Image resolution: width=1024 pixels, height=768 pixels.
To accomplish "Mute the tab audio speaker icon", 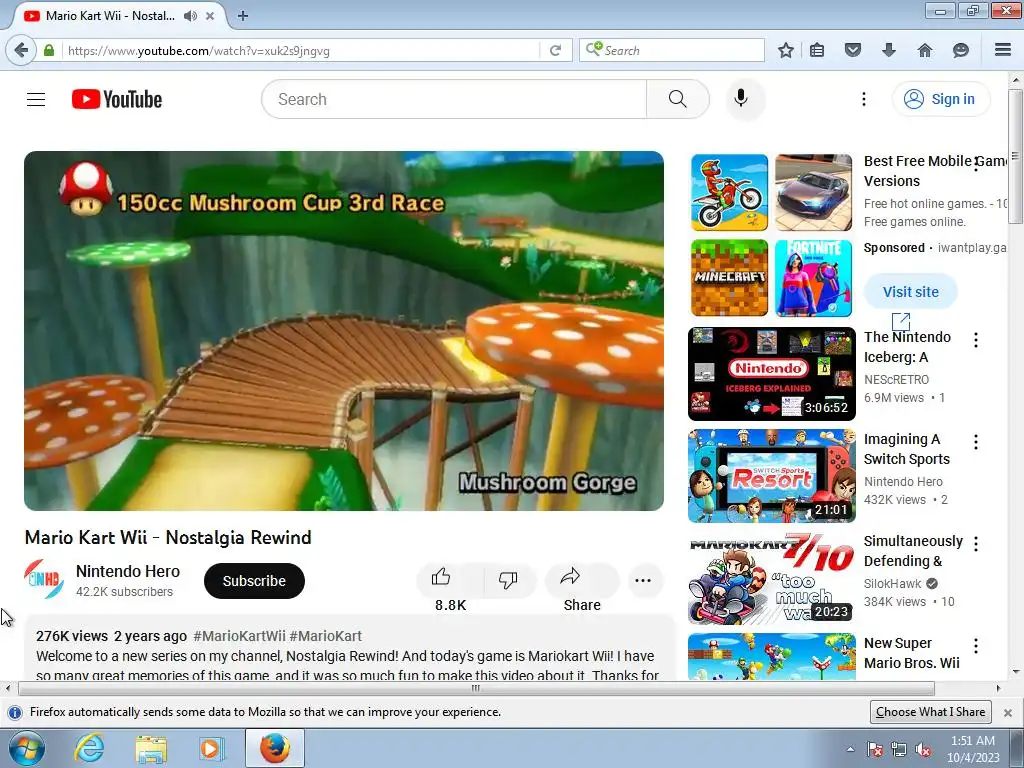I will (x=190, y=16).
